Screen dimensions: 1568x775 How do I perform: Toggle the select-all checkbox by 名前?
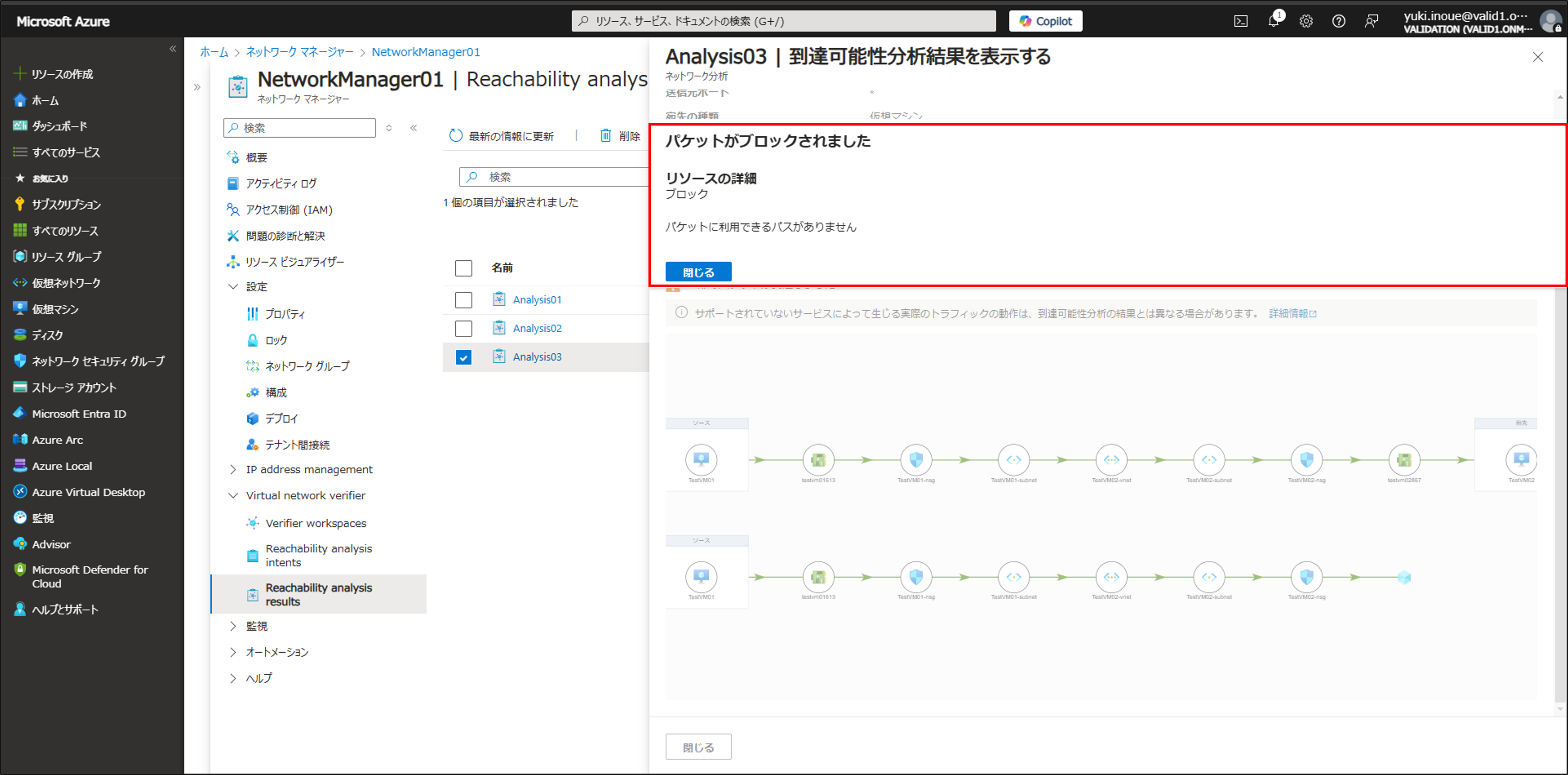pyautogui.click(x=464, y=268)
